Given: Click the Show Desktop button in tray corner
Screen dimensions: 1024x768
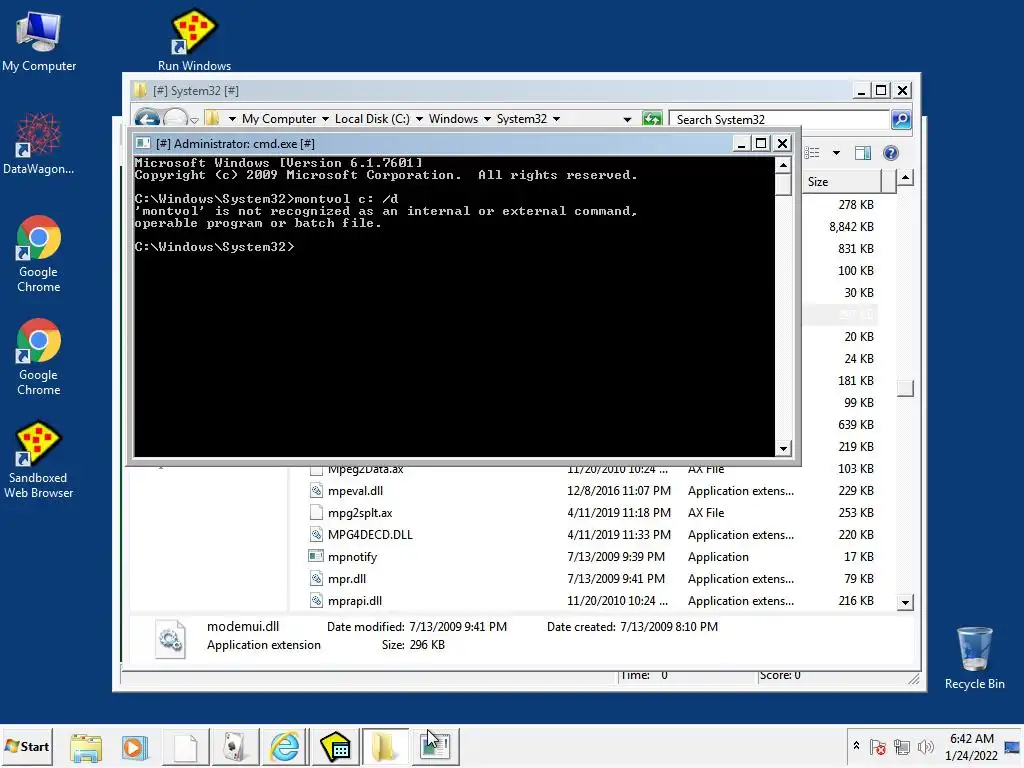Looking at the screenshot, I should [1013, 746].
